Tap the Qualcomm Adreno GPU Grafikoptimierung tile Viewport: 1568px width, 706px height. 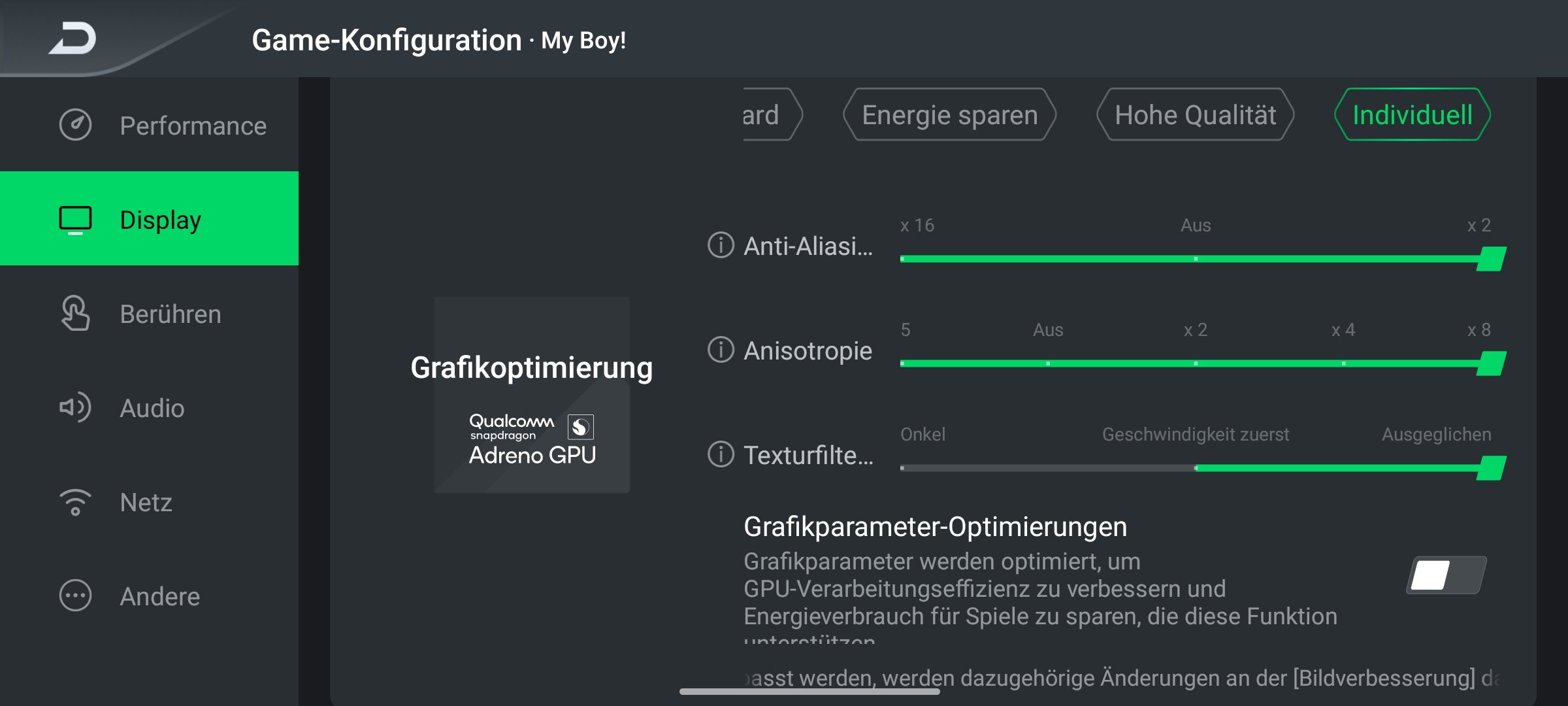532,395
